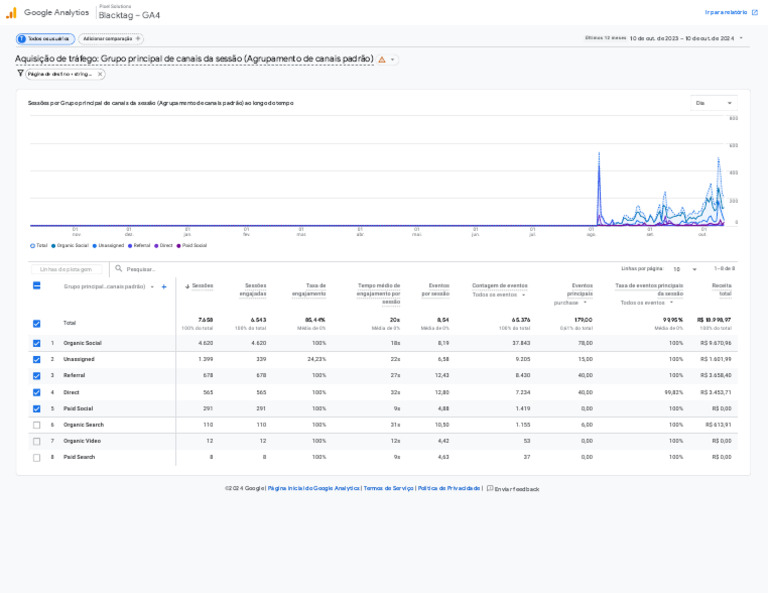The image size is (768, 593).
Task: Click plus icon in Adicionar comparação
Action: (138, 38)
